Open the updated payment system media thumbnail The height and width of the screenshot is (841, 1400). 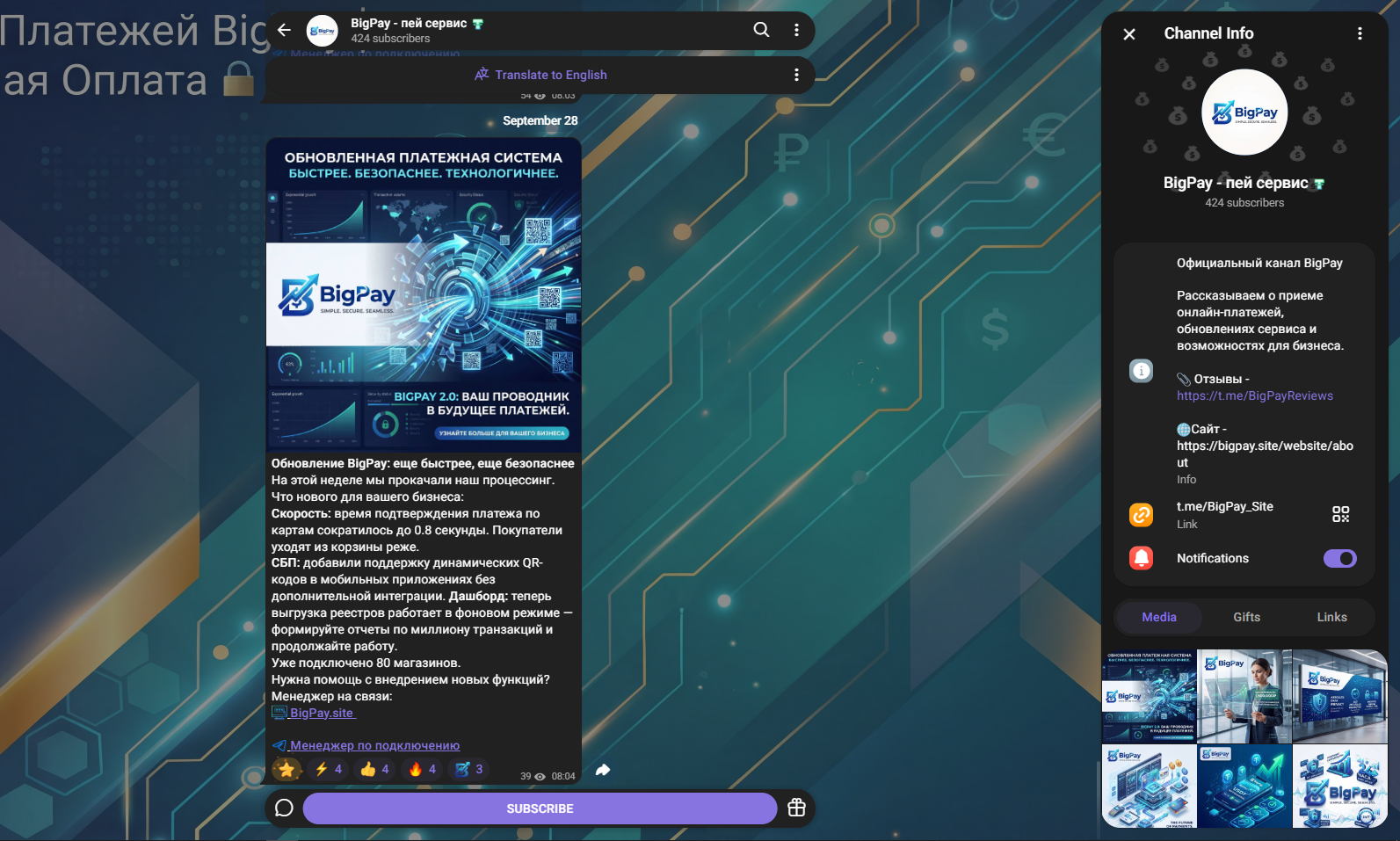[1149, 696]
